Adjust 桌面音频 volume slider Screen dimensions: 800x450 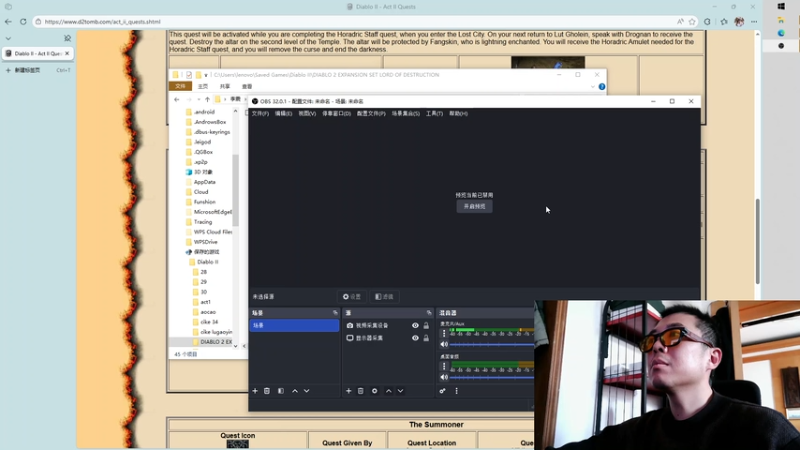[492, 378]
